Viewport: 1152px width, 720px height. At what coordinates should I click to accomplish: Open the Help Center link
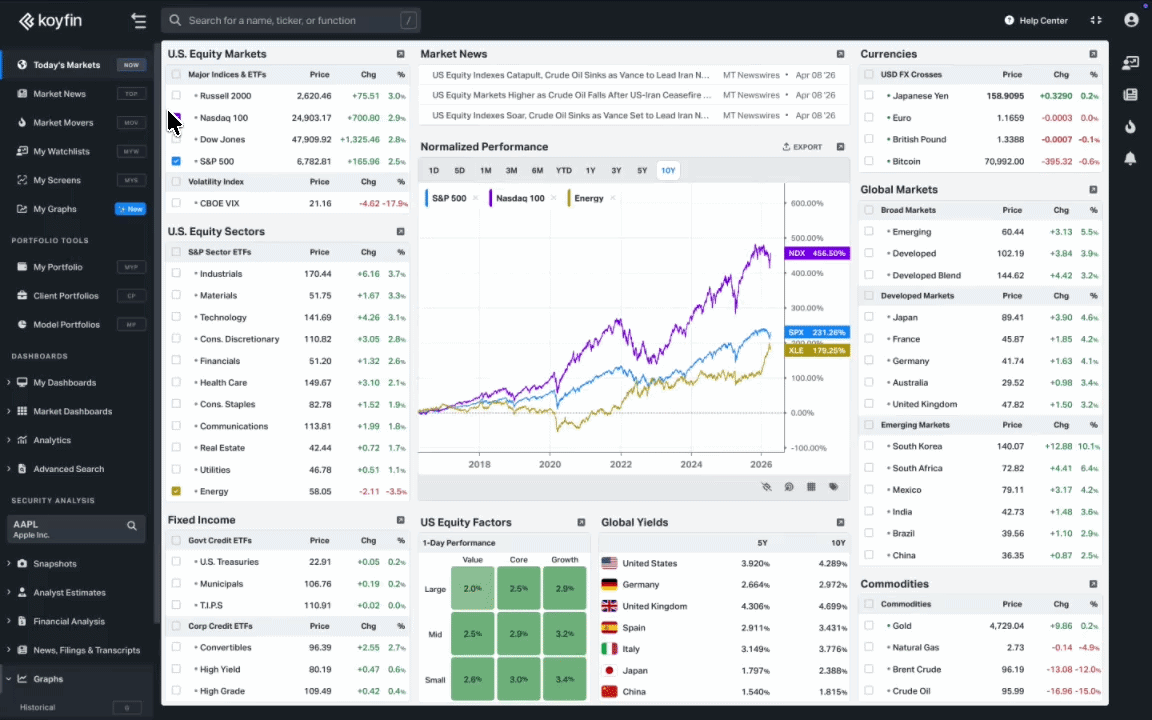(1036, 20)
